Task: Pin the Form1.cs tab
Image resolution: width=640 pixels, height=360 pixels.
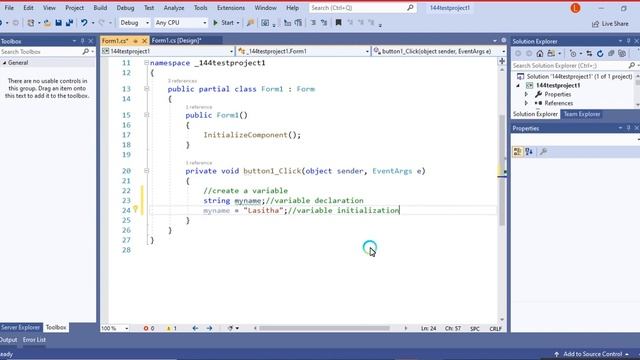Action: coord(136,41)
